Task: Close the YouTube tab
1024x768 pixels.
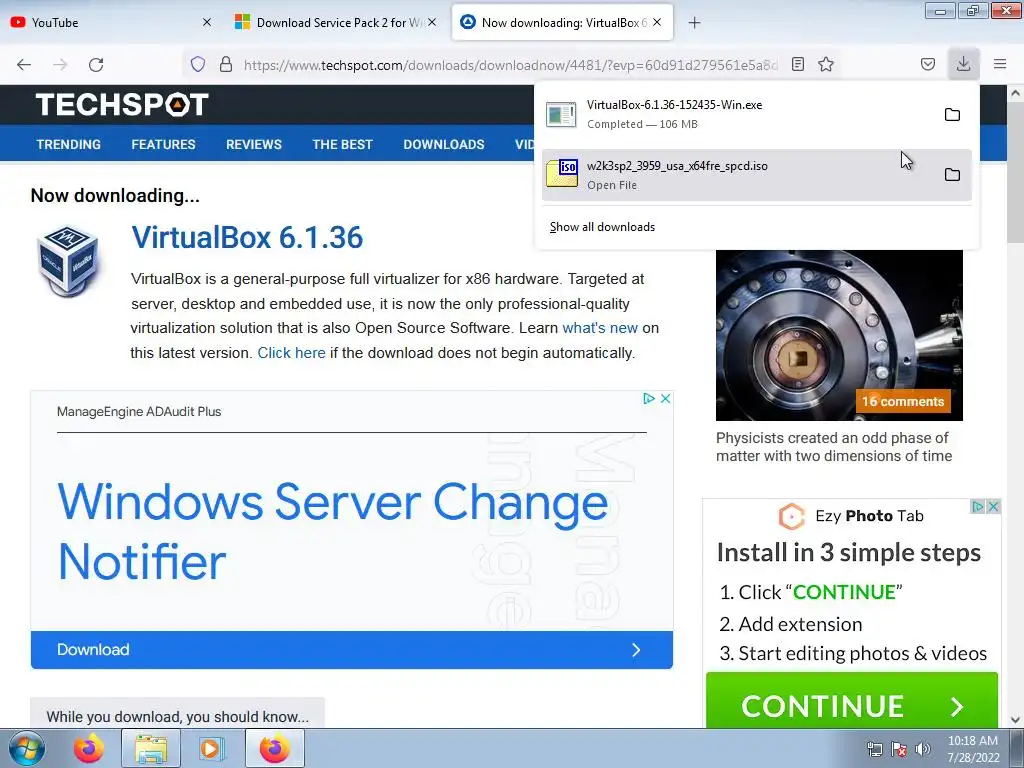Action: pyautogui.click(x=207, y=22)
